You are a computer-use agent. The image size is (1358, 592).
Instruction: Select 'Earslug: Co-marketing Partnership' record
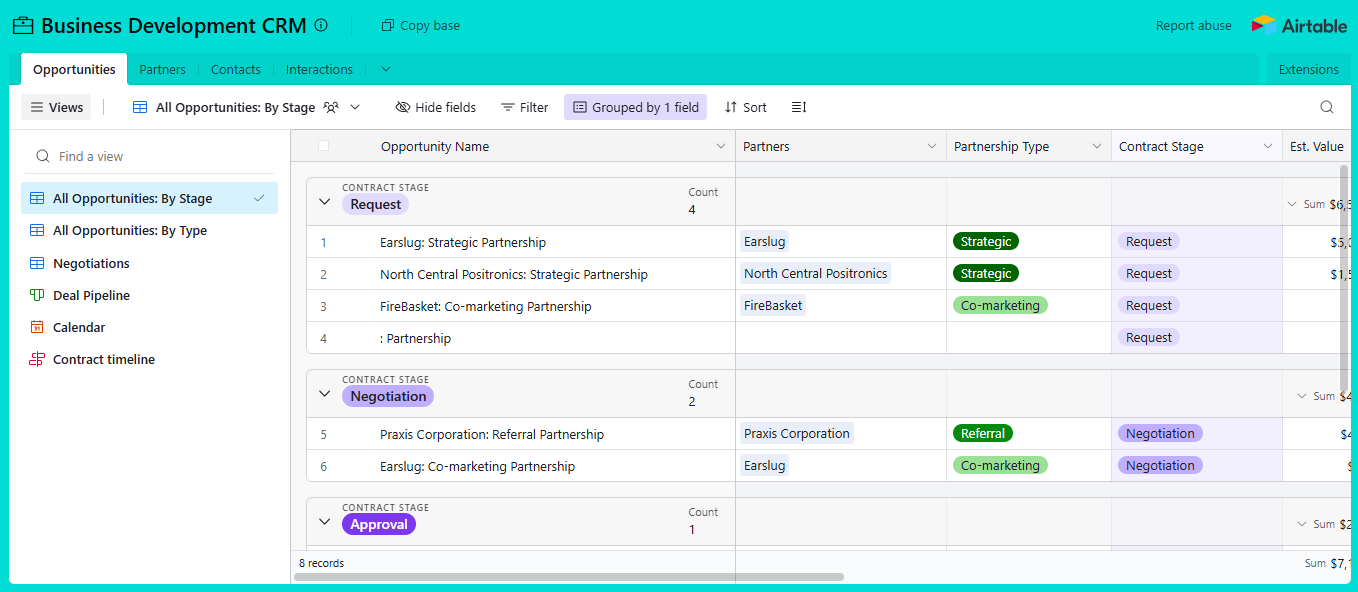(477, 466)
